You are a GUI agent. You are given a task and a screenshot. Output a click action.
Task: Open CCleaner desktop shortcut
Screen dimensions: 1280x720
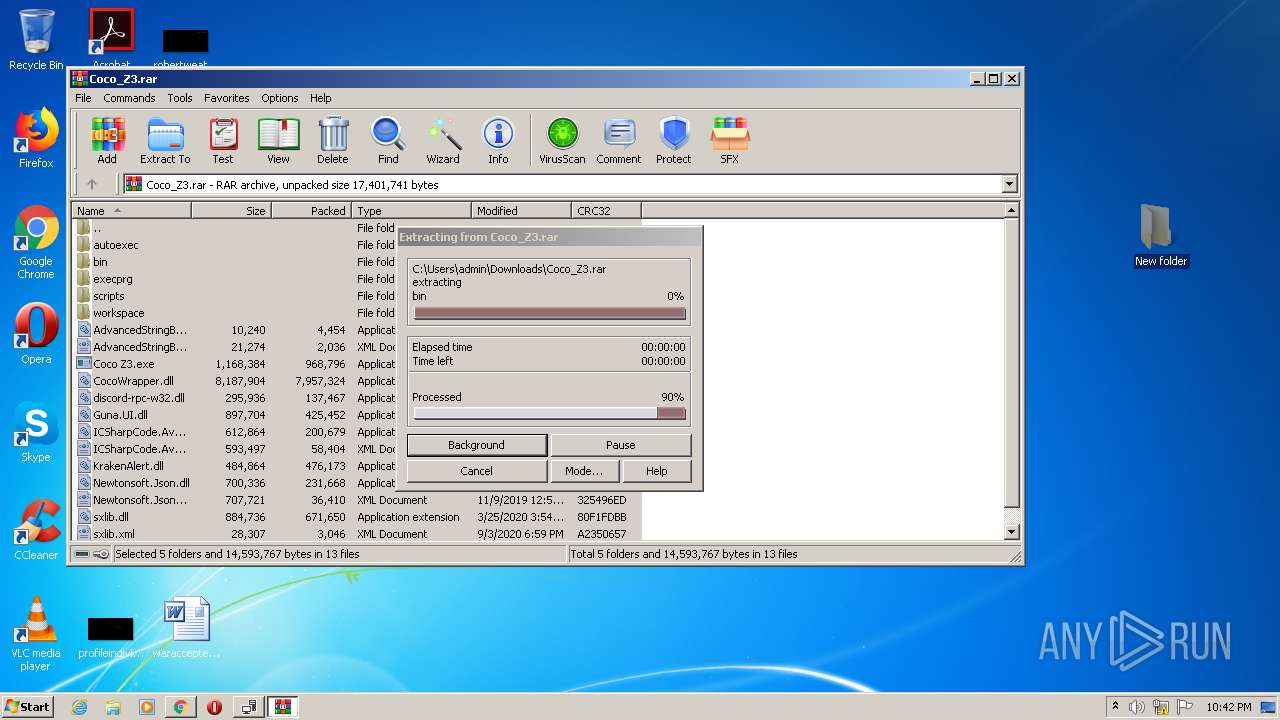click(x=36, y=530)
